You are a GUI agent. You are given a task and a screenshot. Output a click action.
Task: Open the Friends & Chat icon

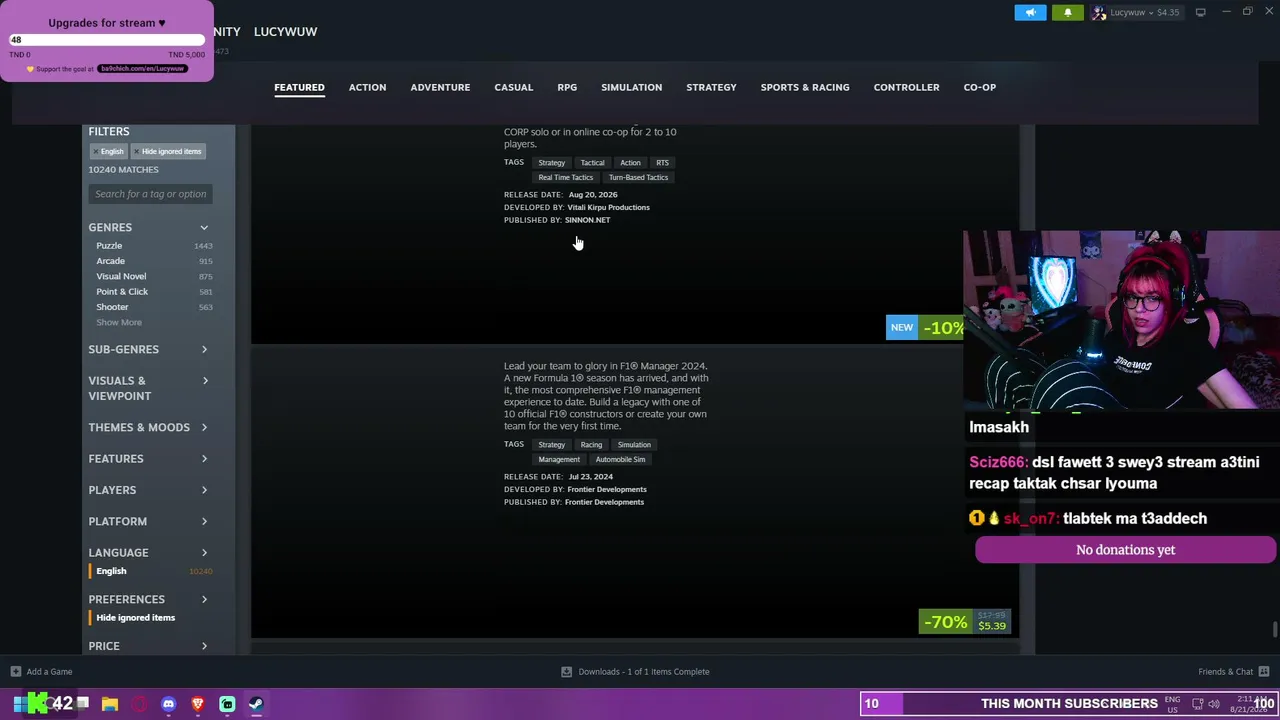pyautogui.click(x=1264, y=671)
